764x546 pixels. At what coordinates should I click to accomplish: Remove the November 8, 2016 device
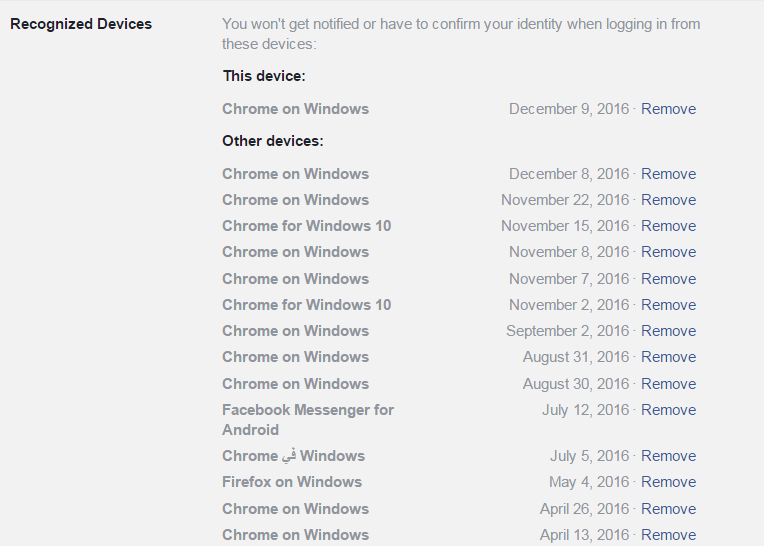point(668,252)
